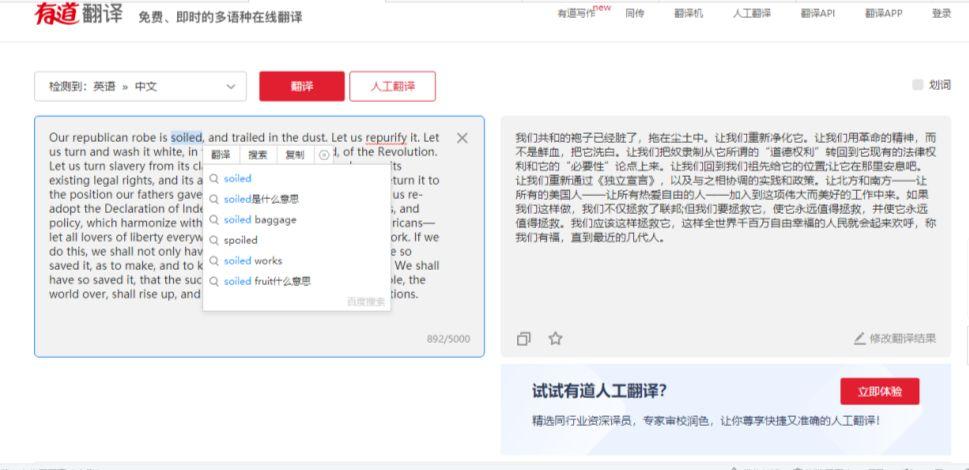Viewport: 969px width, 470px height.
Task: Click search icon beside 'soiled baggage' suggestion
Action: (x=214, y=220)
